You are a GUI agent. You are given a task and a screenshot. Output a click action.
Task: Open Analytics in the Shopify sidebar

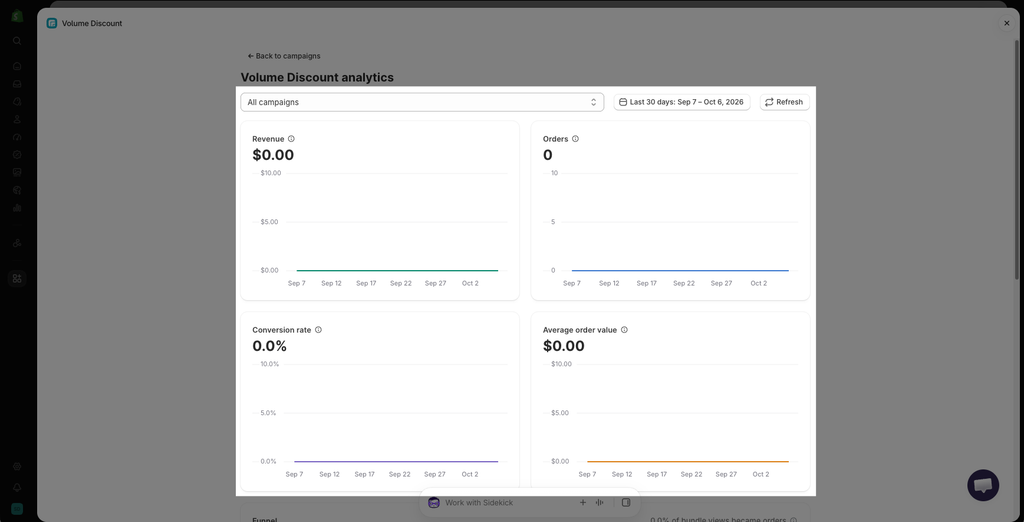click(17, 208)
